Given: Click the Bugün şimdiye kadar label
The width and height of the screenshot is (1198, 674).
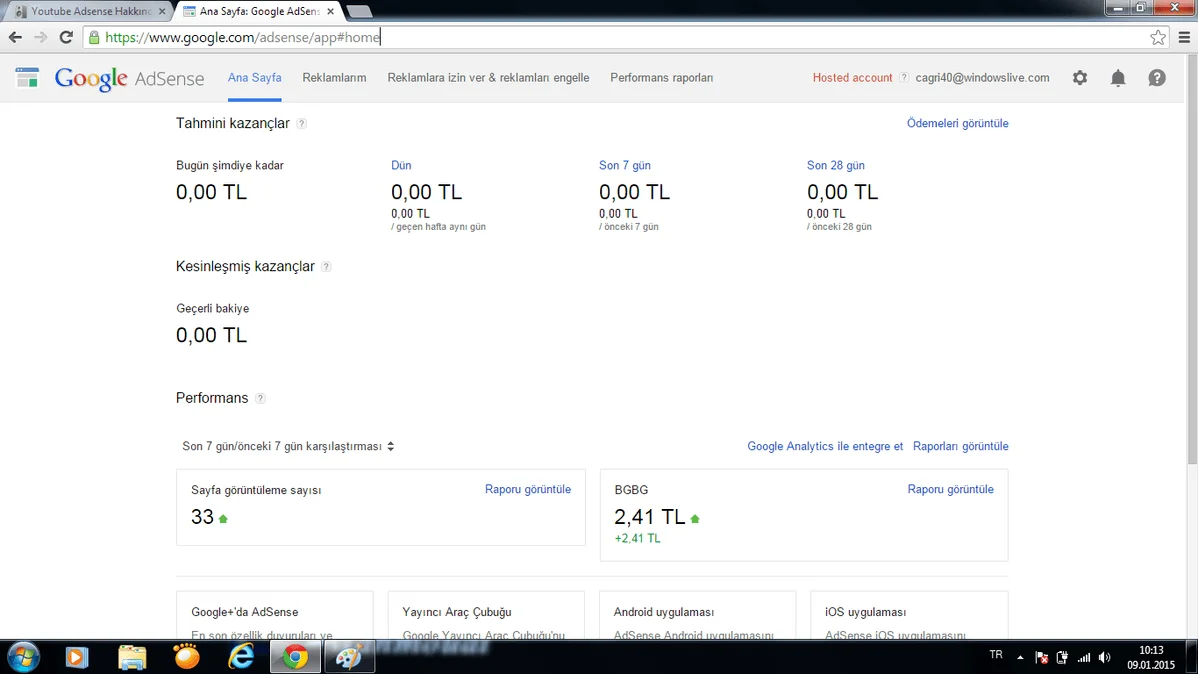Looking at the screenshot, I should pos(230,165).
